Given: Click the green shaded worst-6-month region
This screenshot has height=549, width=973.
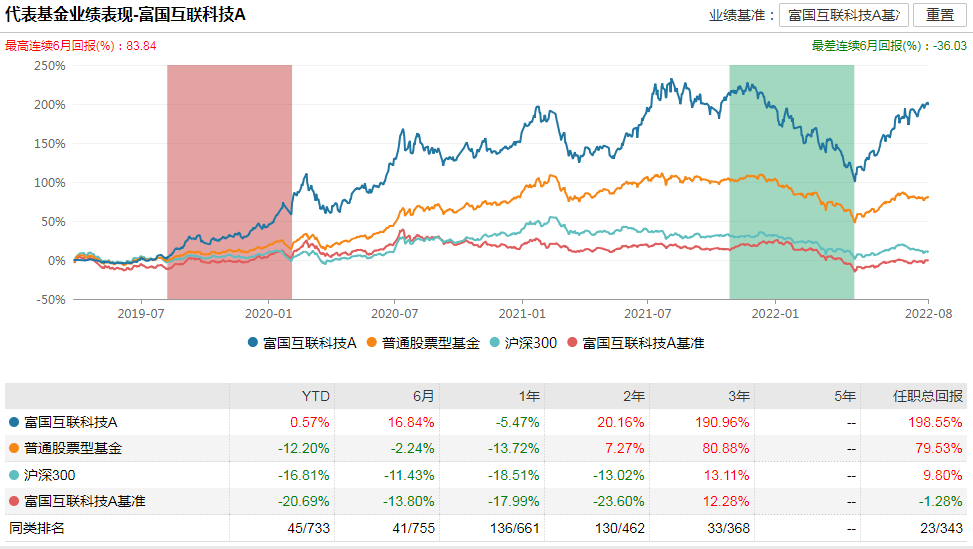Looking at the screenshot, I should click(791, 180).
